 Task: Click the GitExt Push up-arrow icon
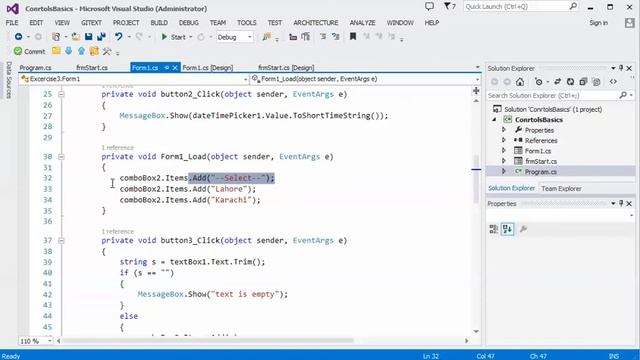point(81,51)
